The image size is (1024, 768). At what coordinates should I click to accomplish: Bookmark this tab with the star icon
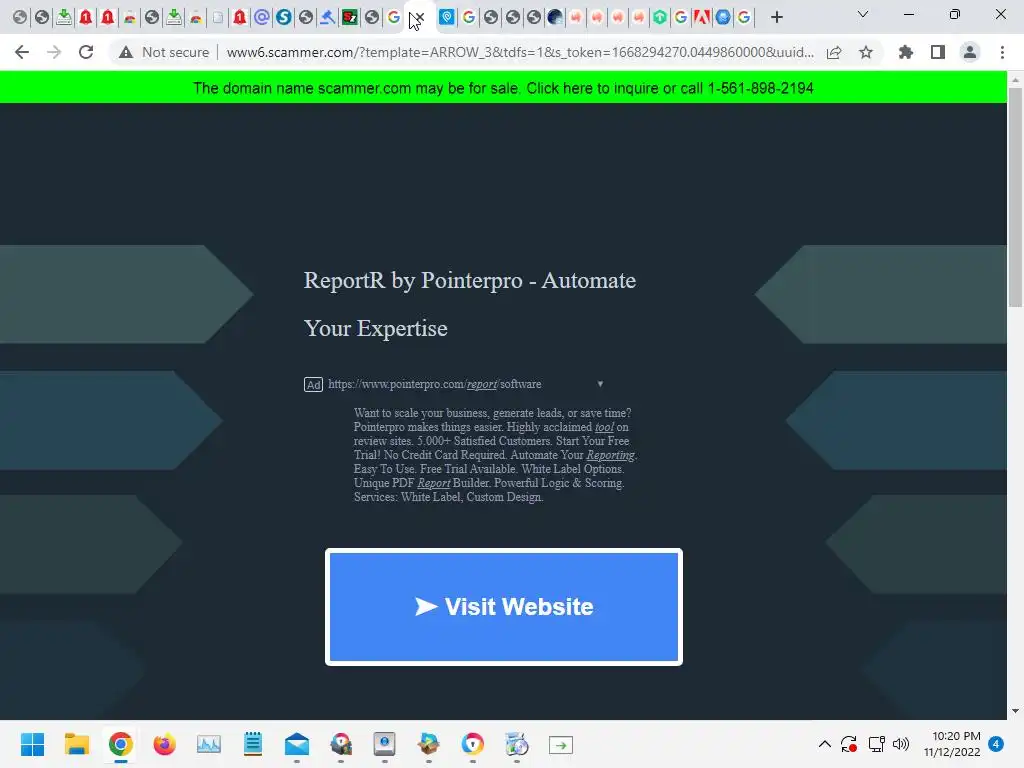[866, 52]
